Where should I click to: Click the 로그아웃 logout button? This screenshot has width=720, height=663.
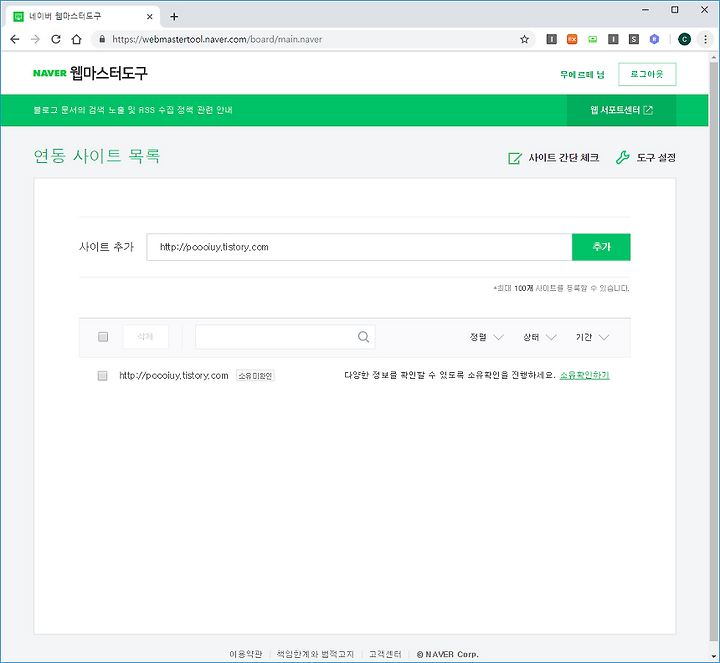point(647,74)
